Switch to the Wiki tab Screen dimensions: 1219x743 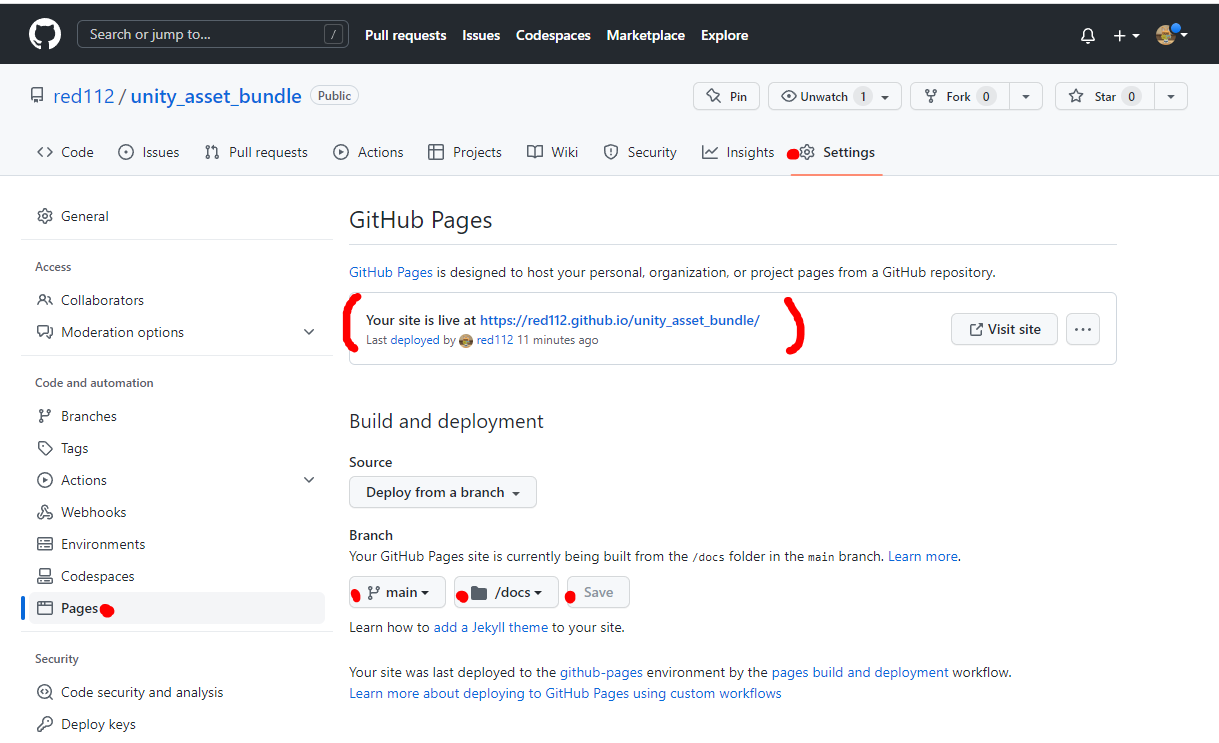click(x=553, y=152)
